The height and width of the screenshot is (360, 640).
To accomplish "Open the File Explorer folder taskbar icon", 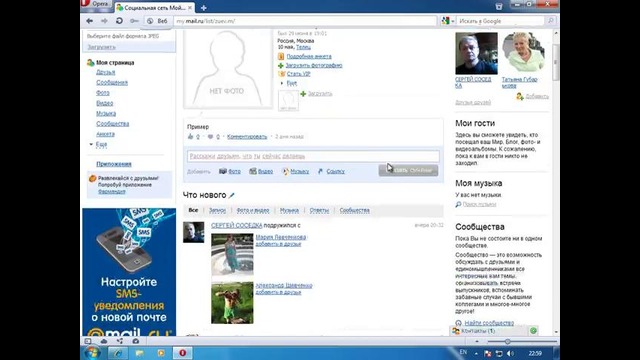I will coord(140,353).
